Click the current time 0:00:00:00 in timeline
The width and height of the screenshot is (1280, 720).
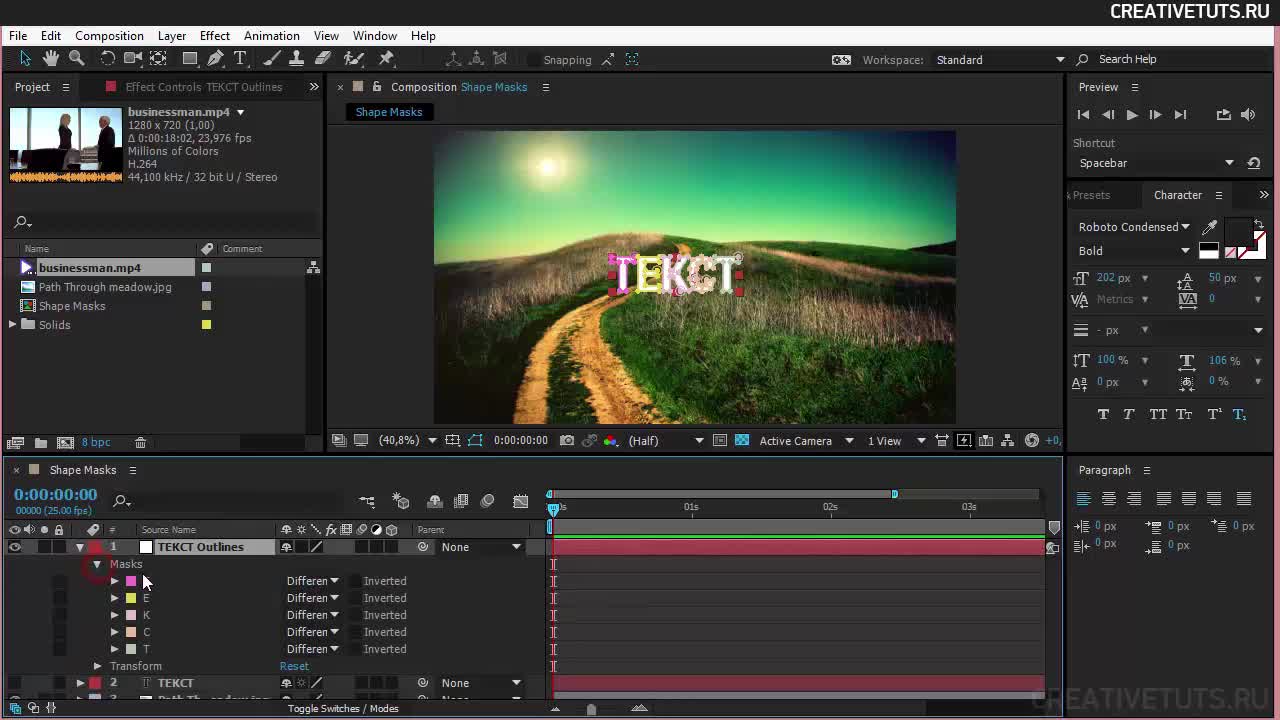click(55, 494)
